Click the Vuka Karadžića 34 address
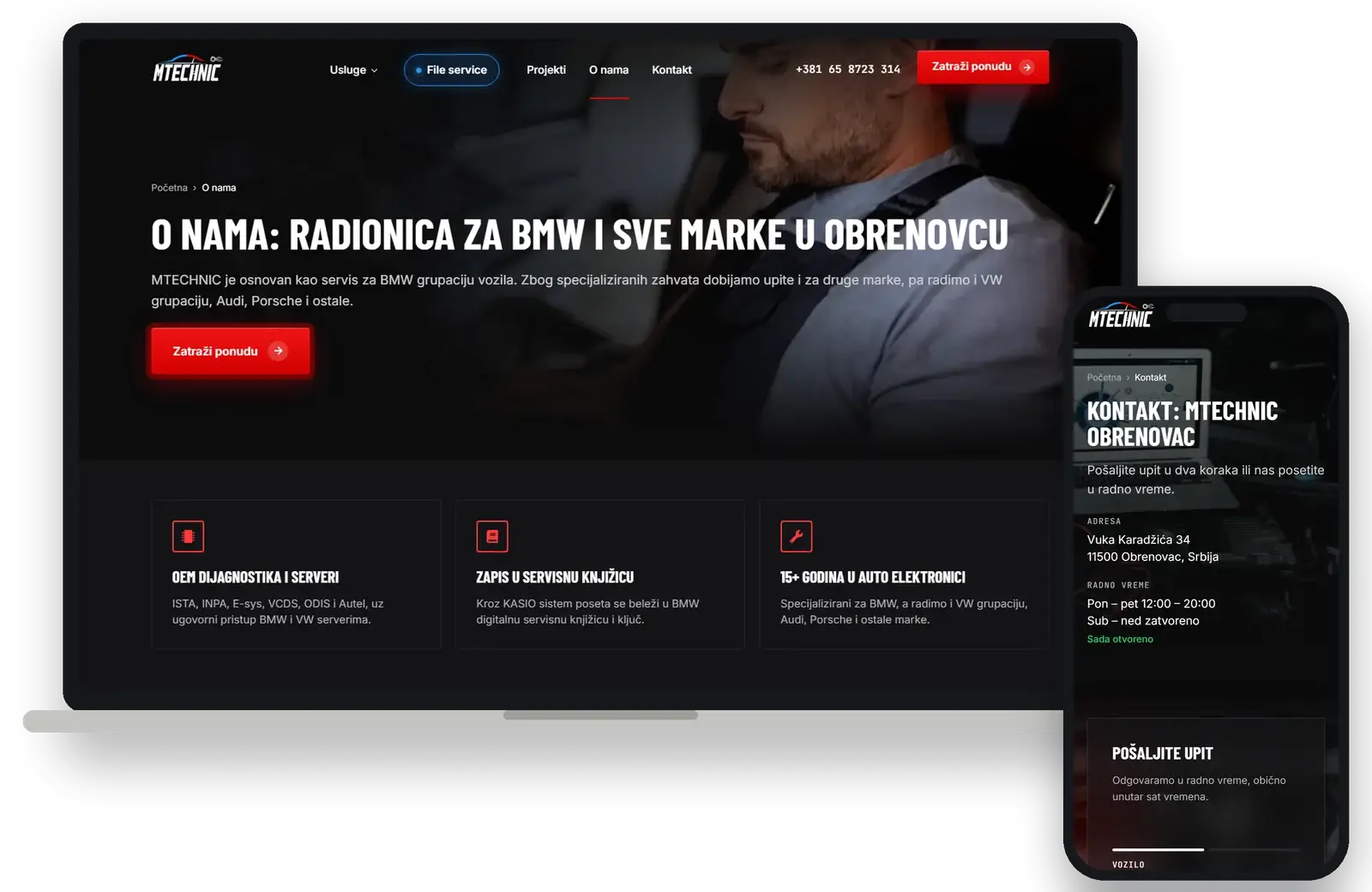The height and width of the screenshot is (892, 1372). click(x=1138, y=539)
